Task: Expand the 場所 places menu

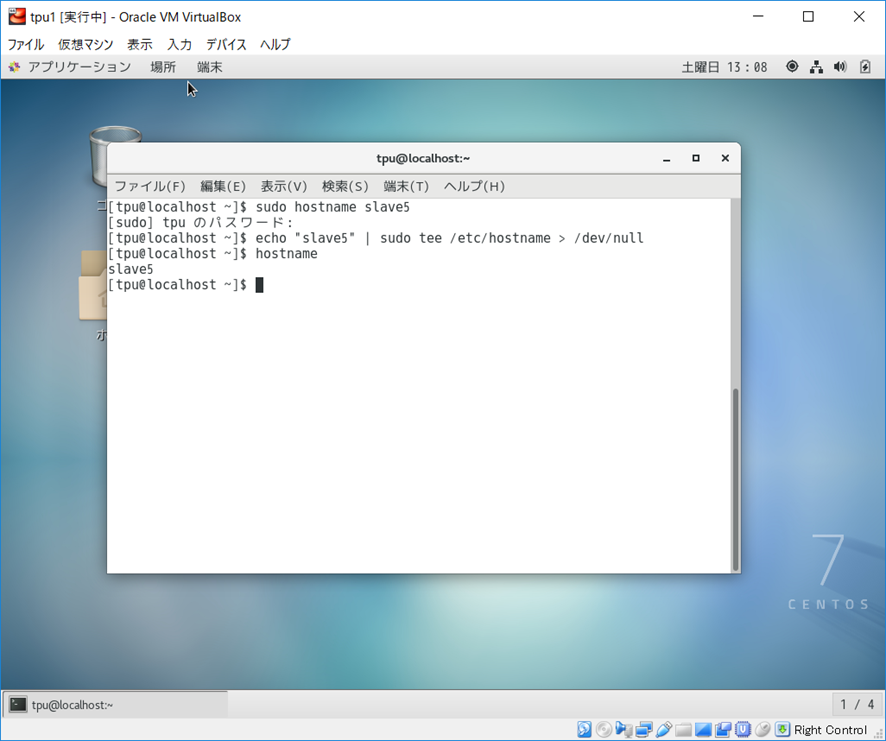Action: pyautogui.click(x=163, y=67)
